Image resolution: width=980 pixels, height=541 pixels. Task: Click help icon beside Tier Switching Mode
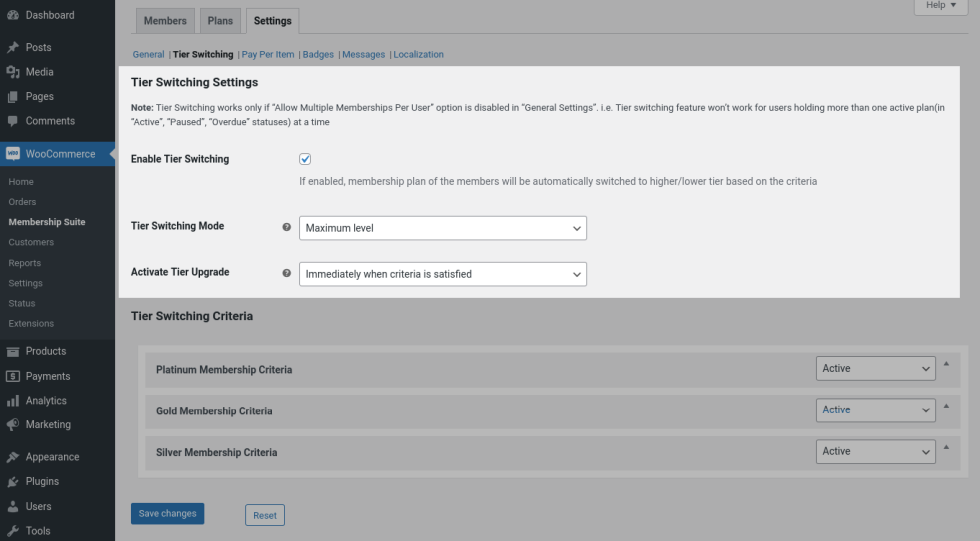(x=287, y=227)
